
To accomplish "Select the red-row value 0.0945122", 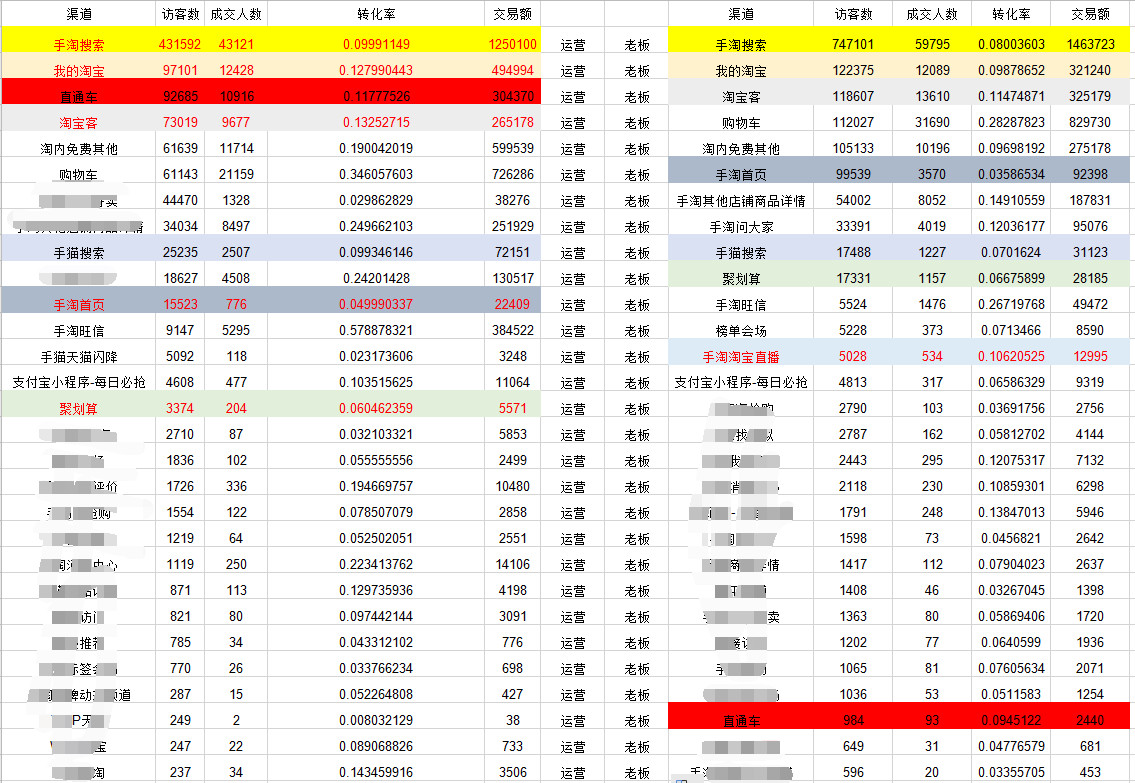I will (1011, 721).
